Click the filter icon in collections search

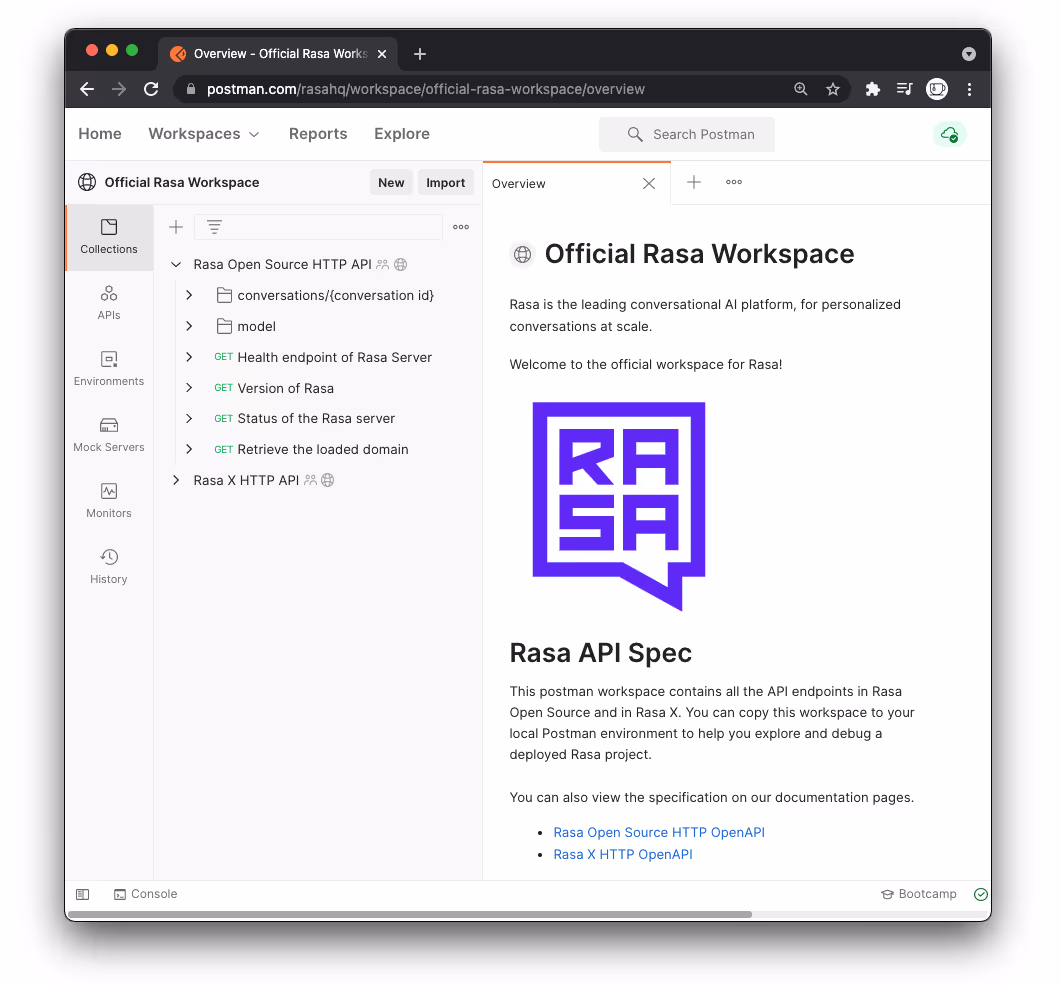[x=215, y=227]
